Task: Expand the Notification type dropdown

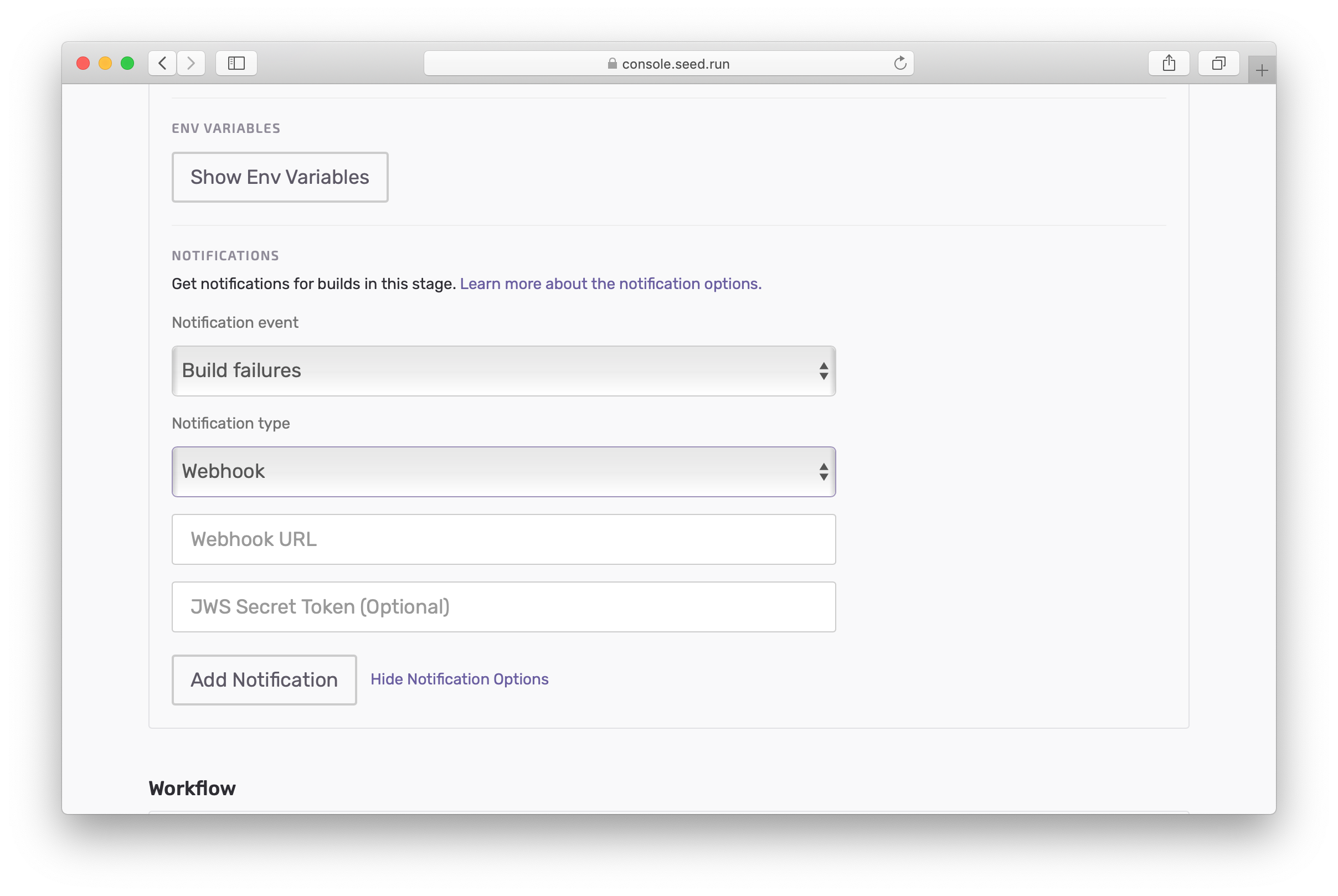Action: [x=503, y=471]
